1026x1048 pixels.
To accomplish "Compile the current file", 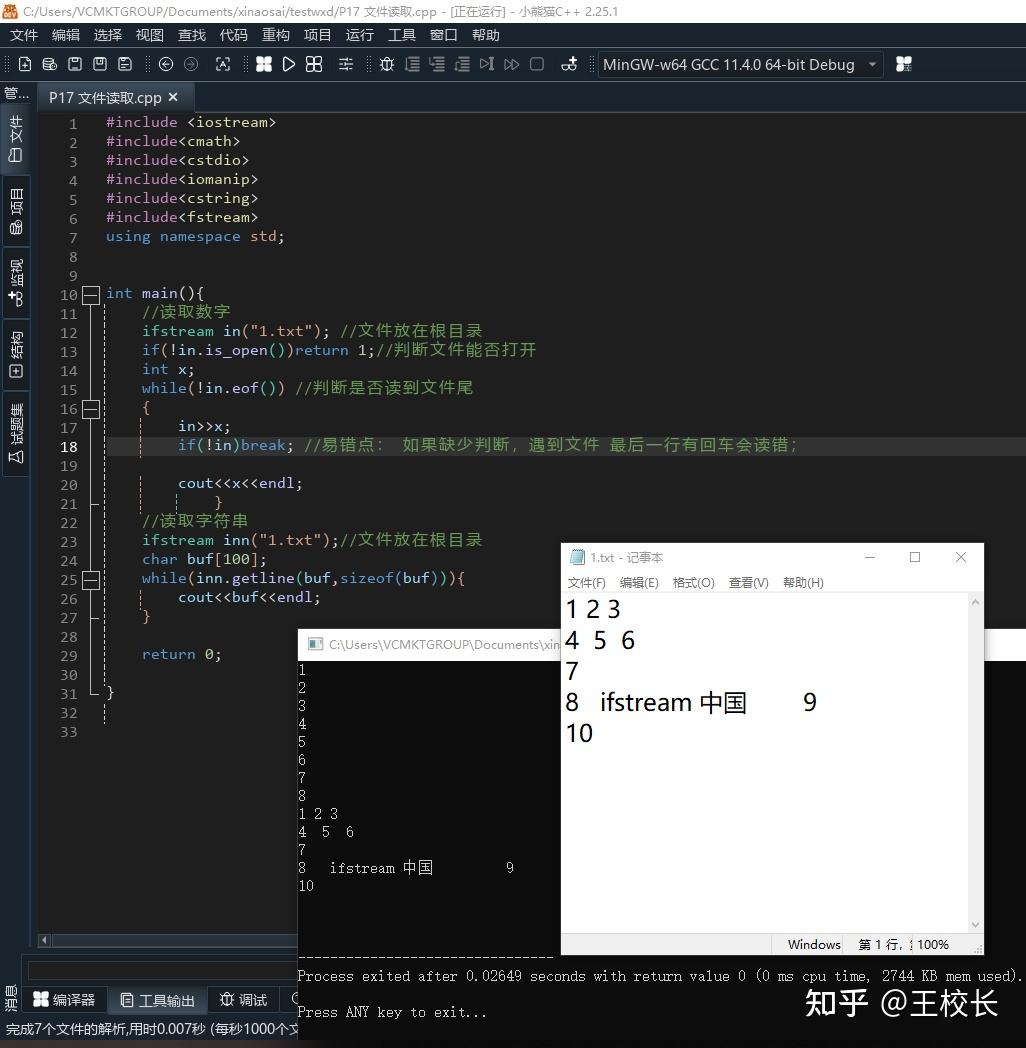I will tap(264, 64).
